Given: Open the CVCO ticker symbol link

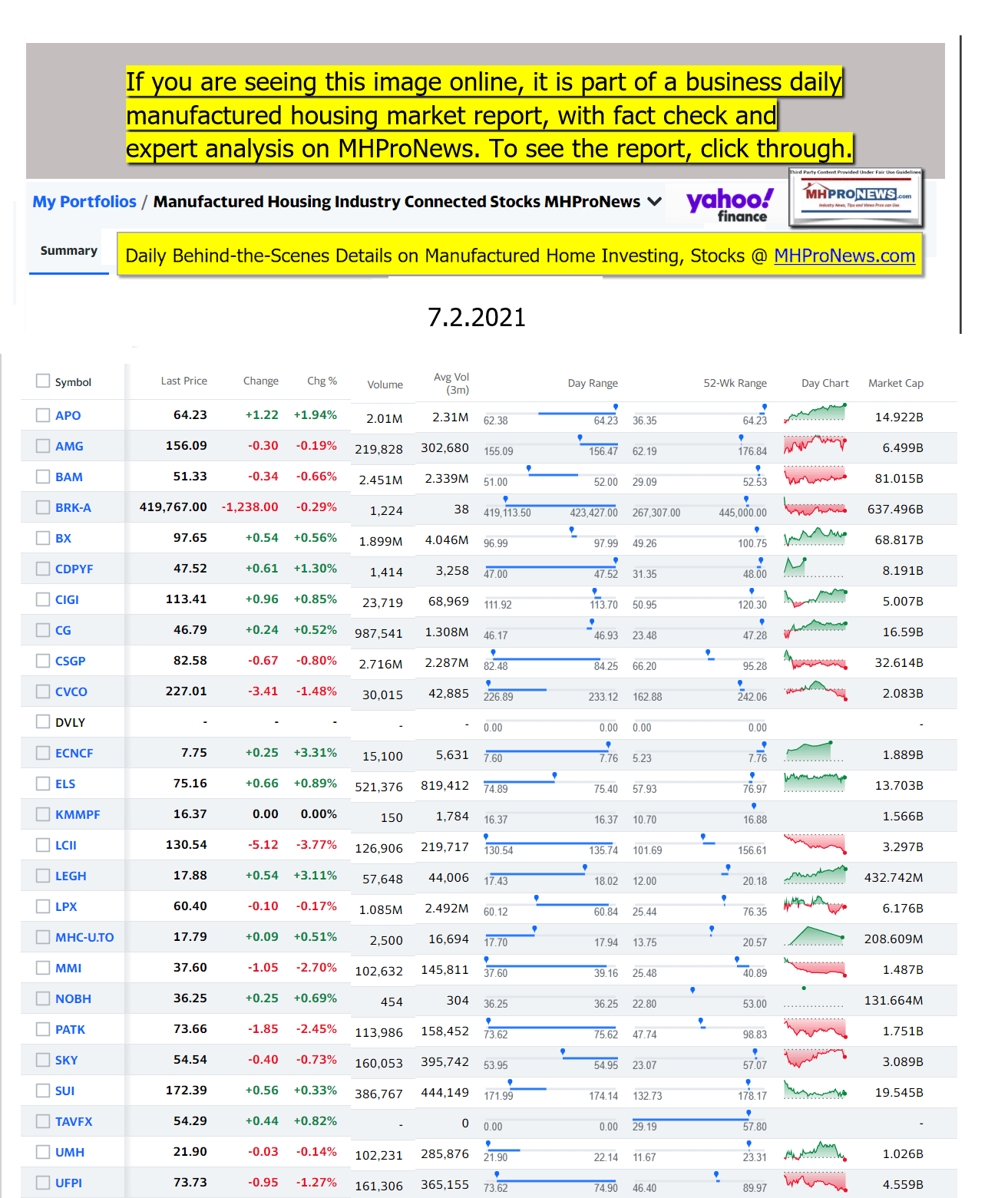Looking at the screenshot, I should click(x=71, y=691).
